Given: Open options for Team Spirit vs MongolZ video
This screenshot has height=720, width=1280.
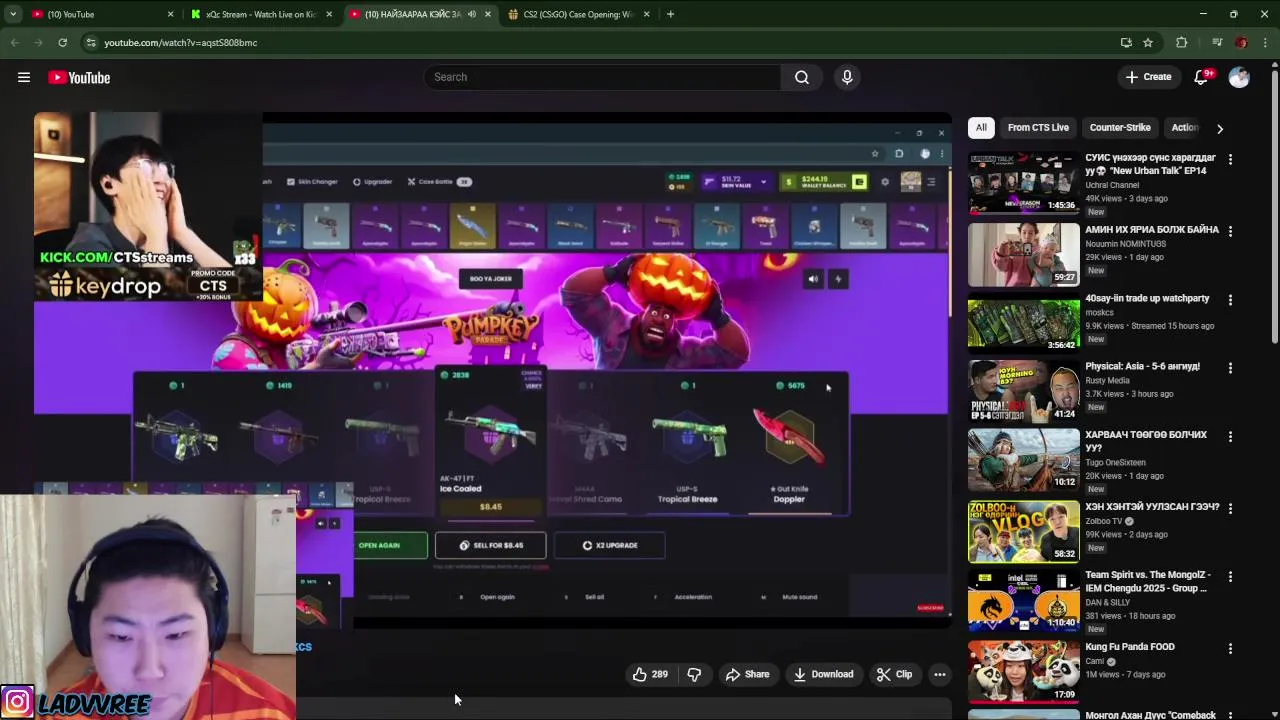Looking at the screenshot, I should [x=1230, y=577].
